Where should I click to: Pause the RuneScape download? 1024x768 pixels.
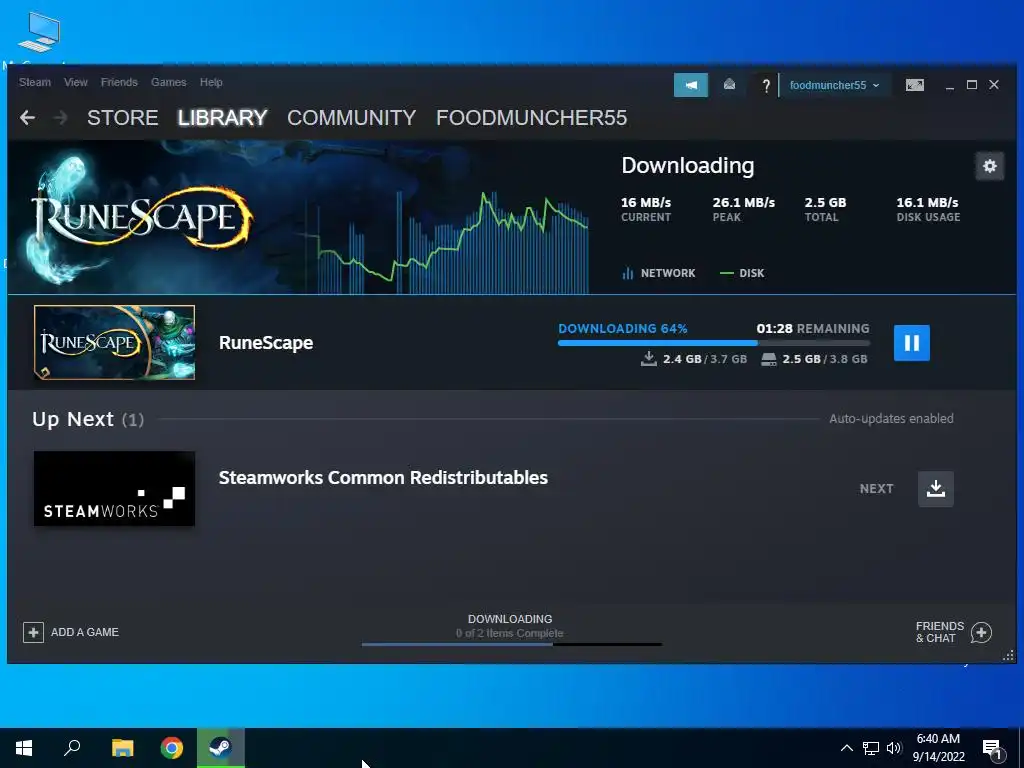(x=912, y=343)
